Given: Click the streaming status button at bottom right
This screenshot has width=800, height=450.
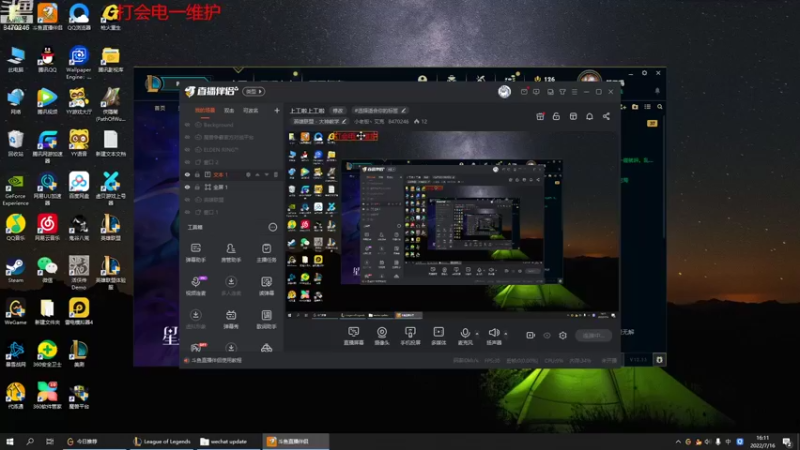Looking at the screenshot, I should [x=593, y=335].
